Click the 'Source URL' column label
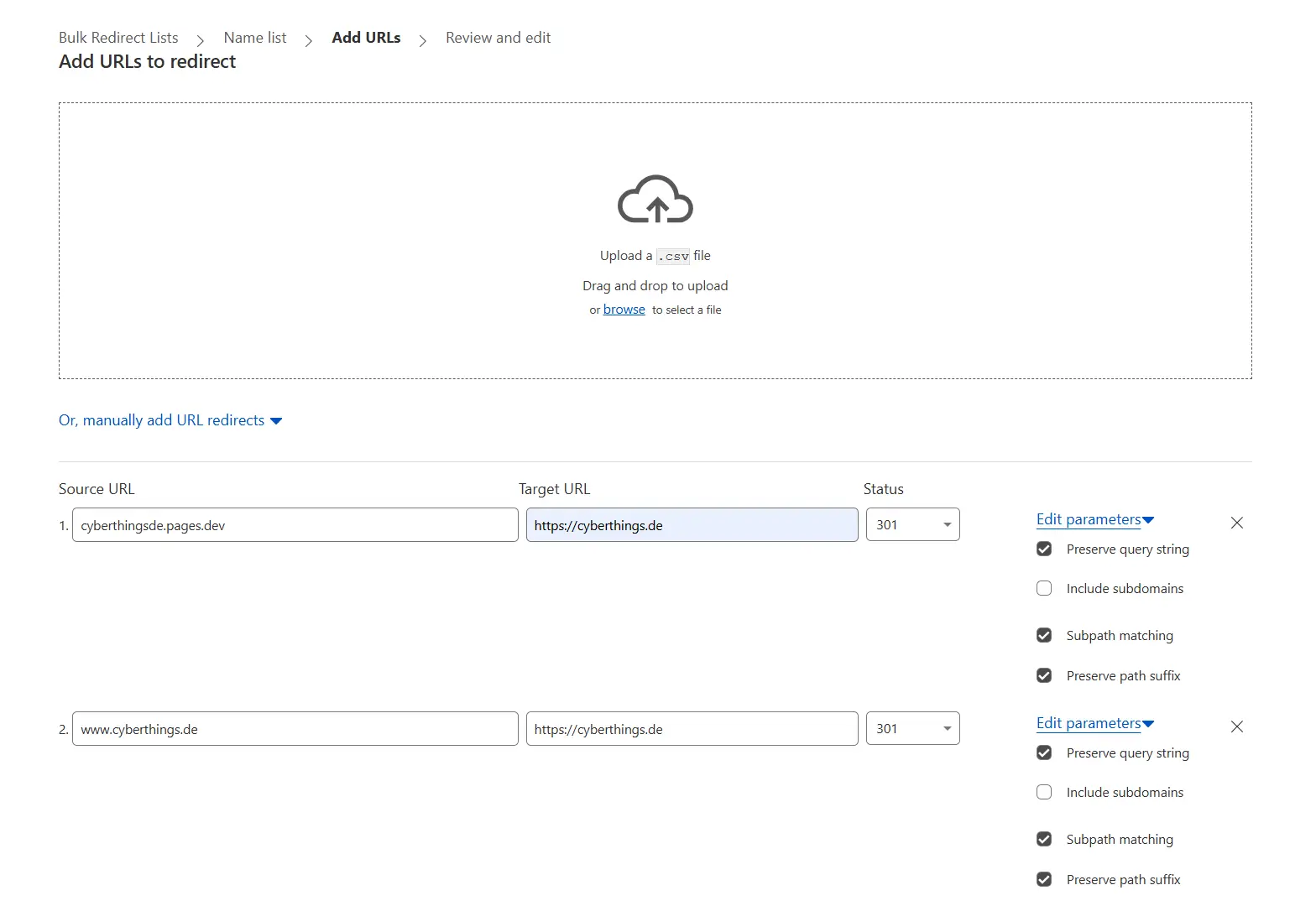This screenshot has width=1316, height=906. pos(97,489)
